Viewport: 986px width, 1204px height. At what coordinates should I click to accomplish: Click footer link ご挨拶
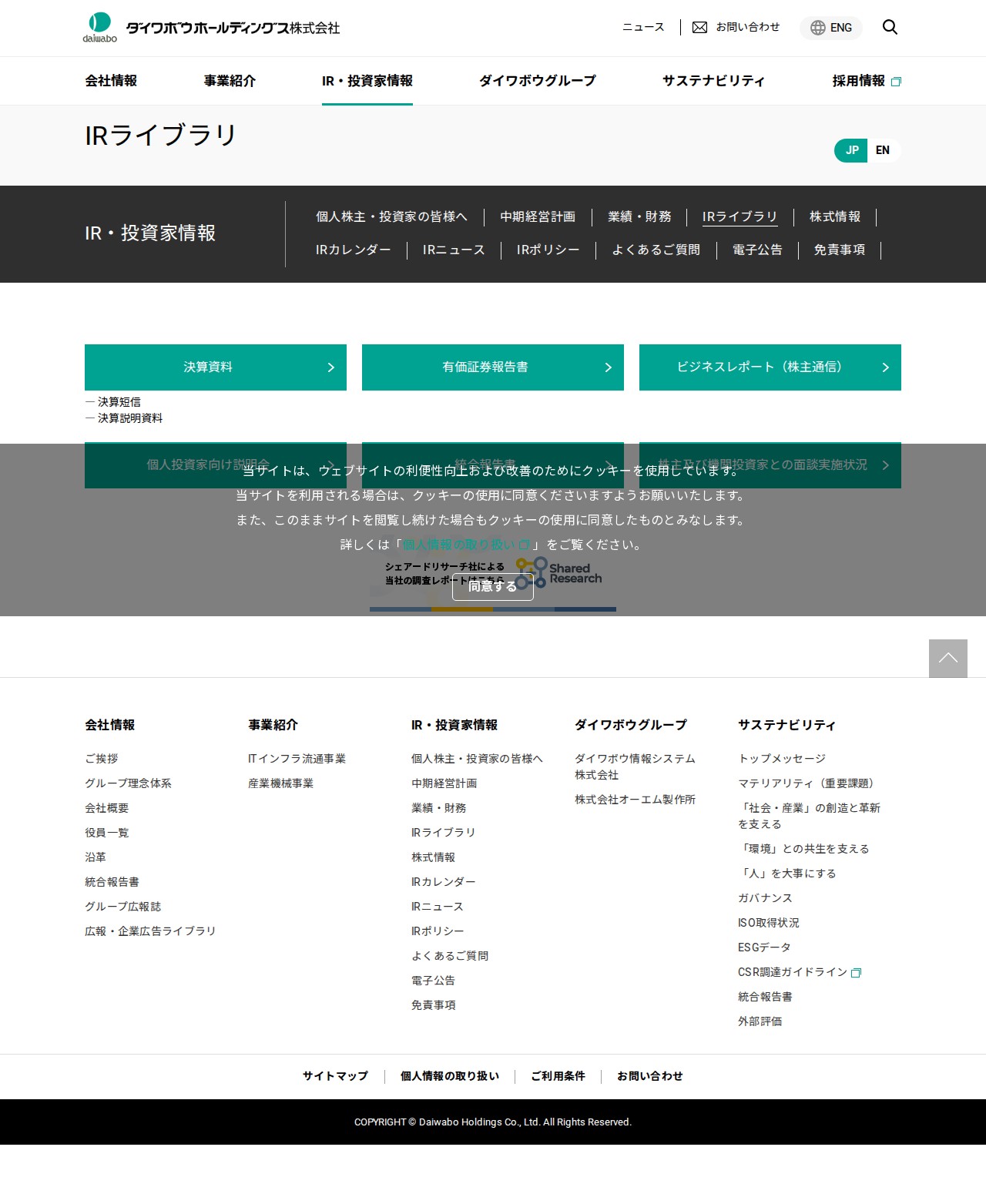click(102, 759)
